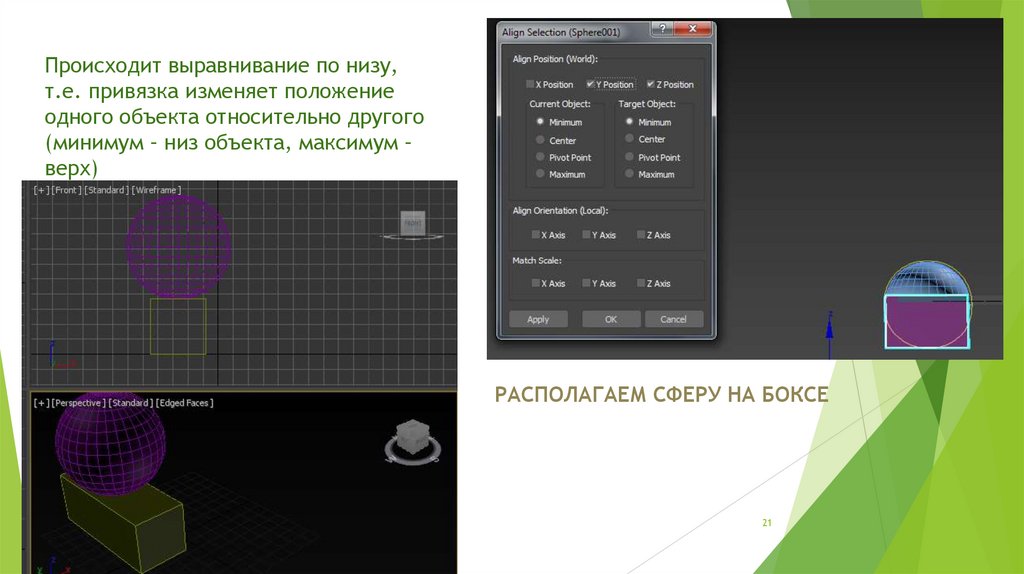Open the [Edged Faces] shading menu
This screenshot has height=574, width=1024.
click(185, 403)
